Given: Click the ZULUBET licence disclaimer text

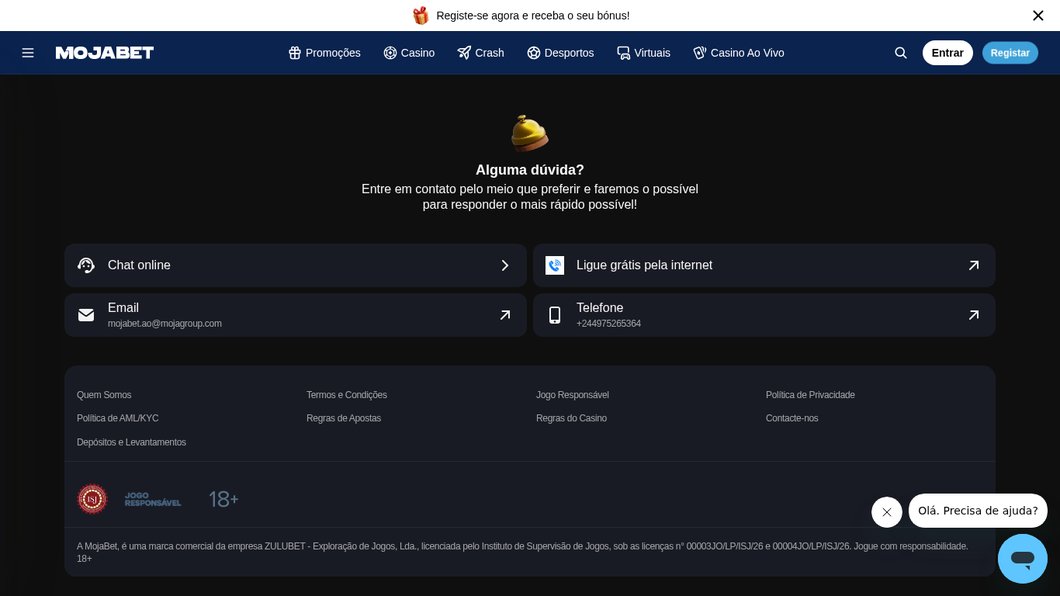Looking at the screenshot, I should coord(523,552).
